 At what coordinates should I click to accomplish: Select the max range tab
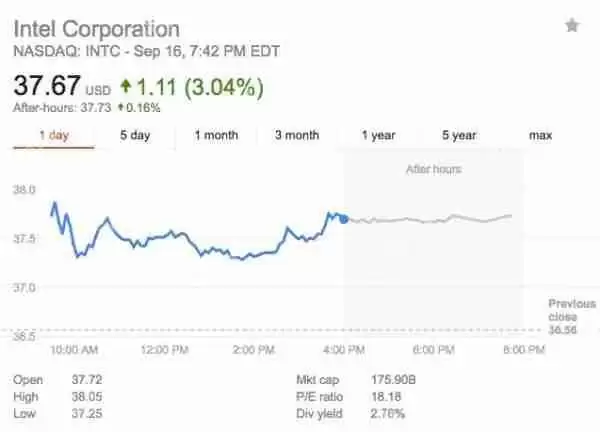[x=540, y=136]
